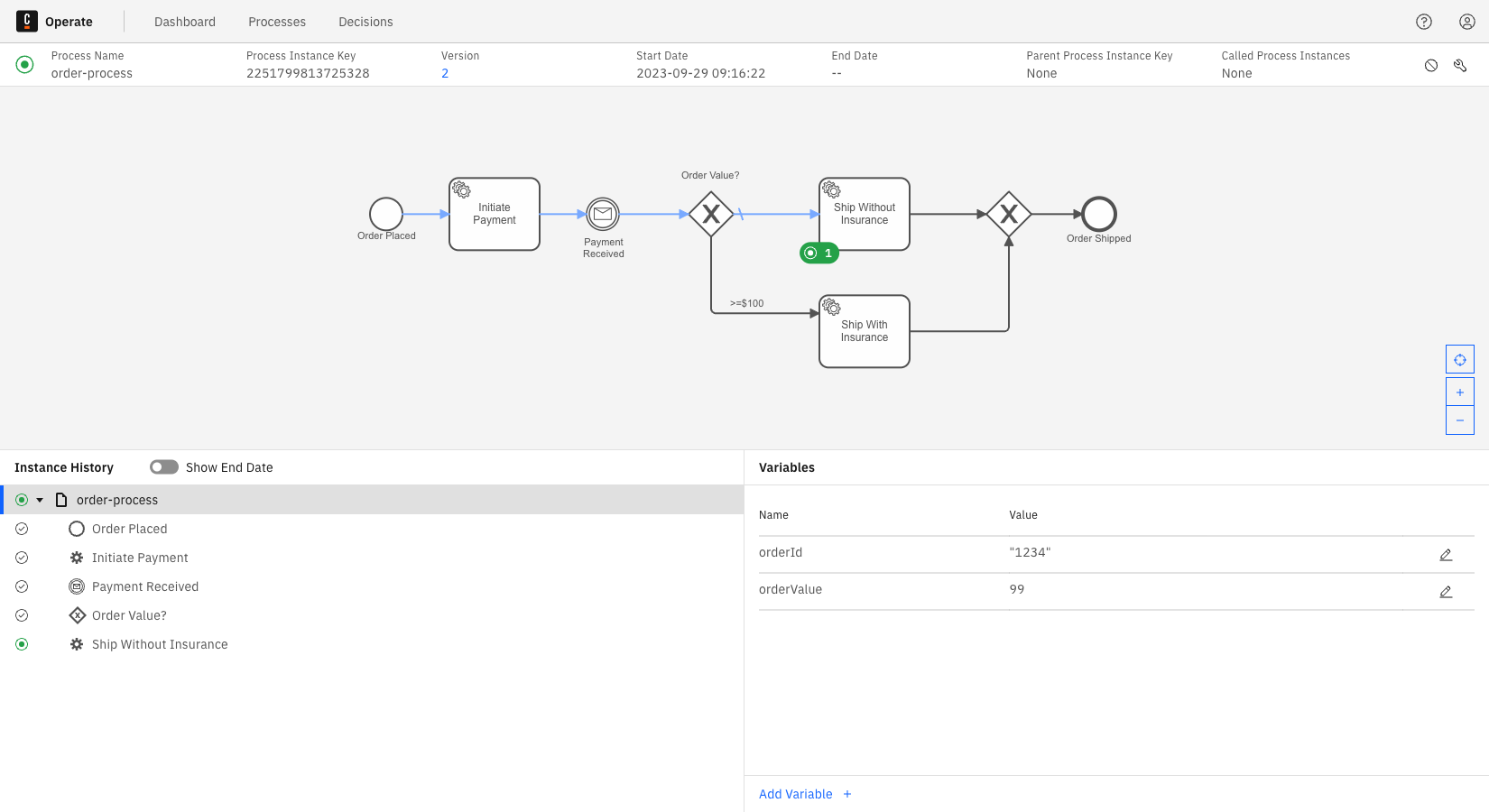
Task: Zoom in on the process diagram
Action: tap(1459, 391)
